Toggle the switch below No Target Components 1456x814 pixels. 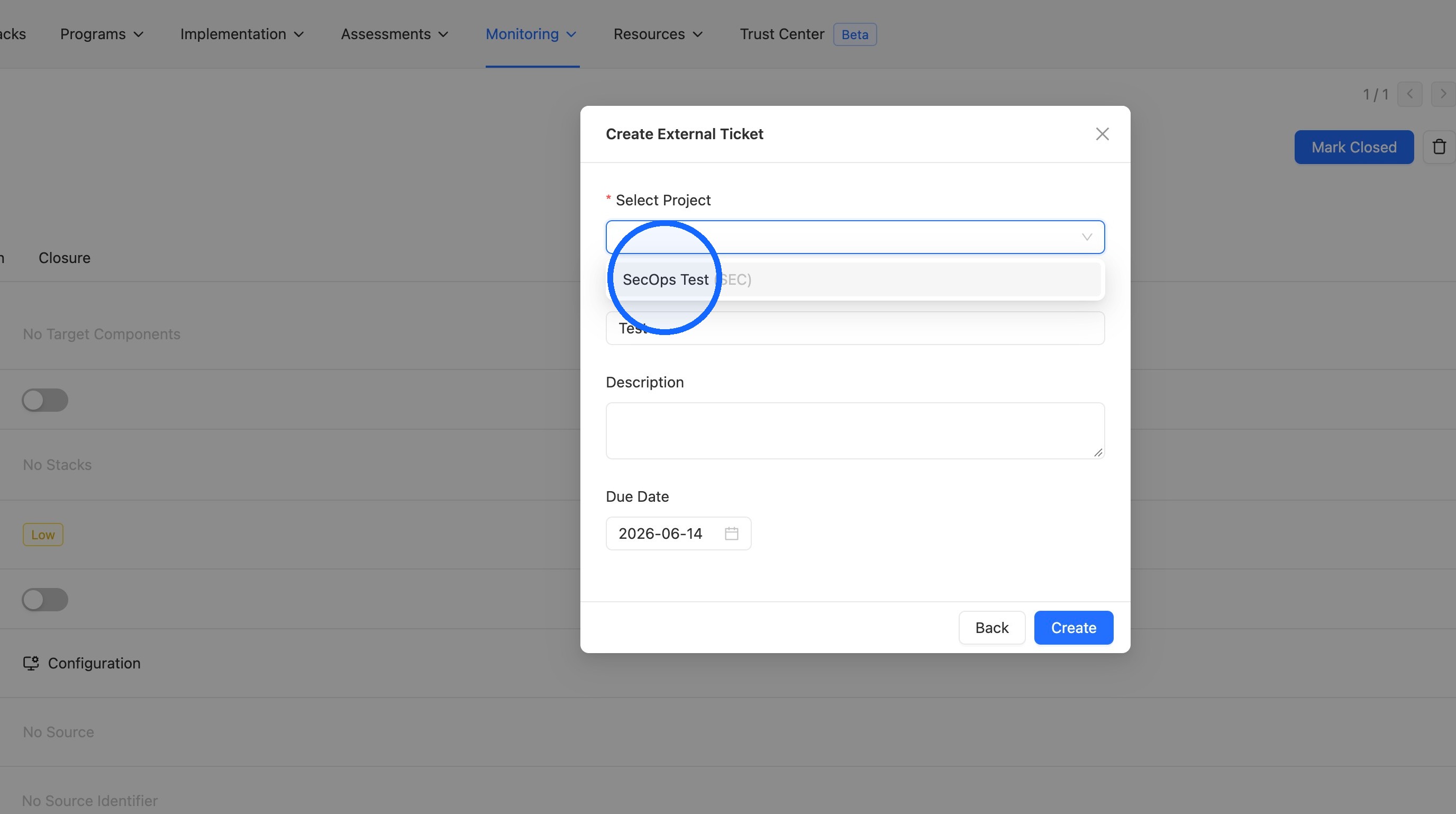45,400
